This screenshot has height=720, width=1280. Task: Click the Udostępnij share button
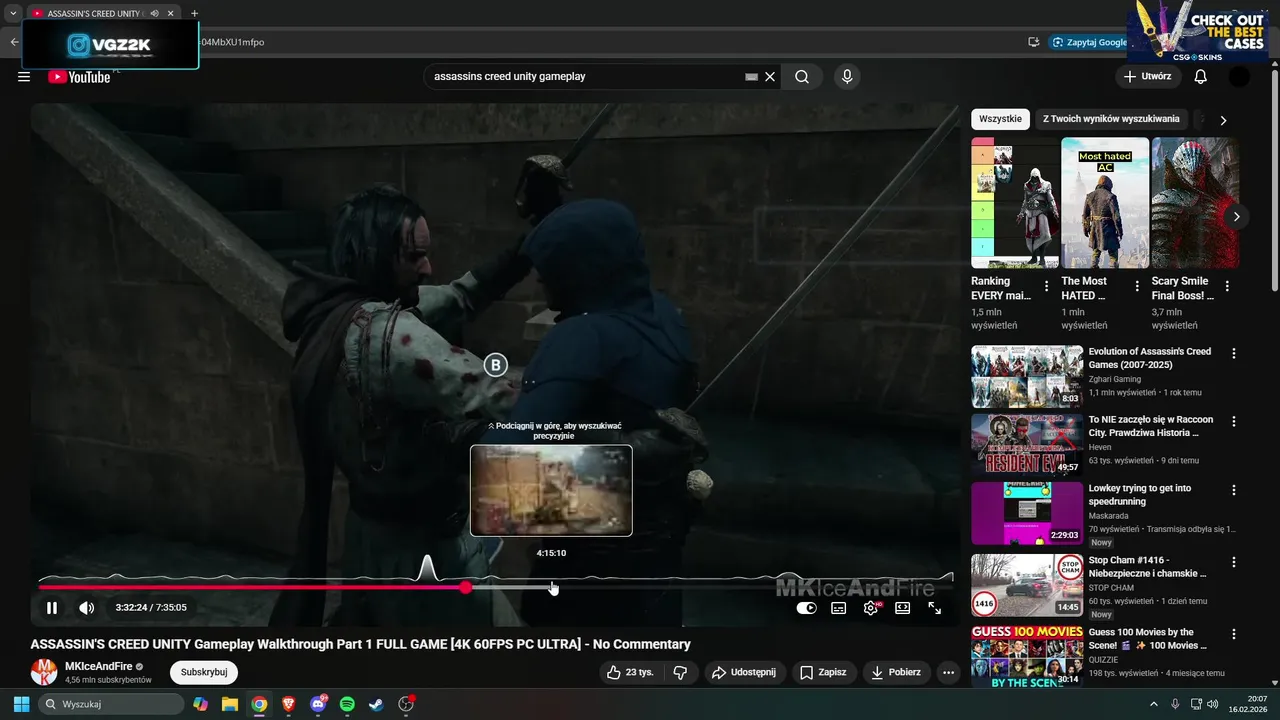click(745, 672)
